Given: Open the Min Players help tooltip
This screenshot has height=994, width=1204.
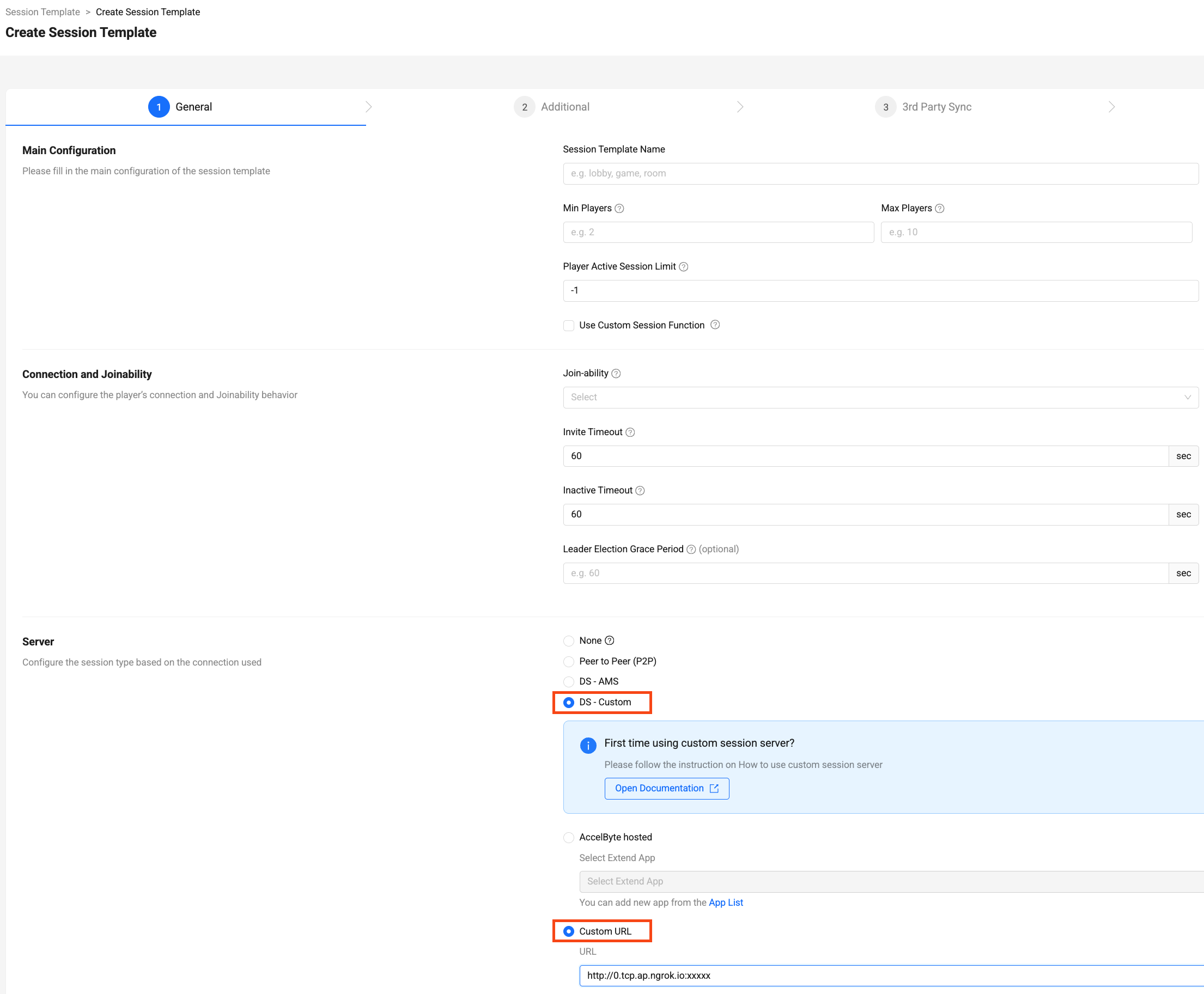Looking at the screenshot, I should 619,209.
